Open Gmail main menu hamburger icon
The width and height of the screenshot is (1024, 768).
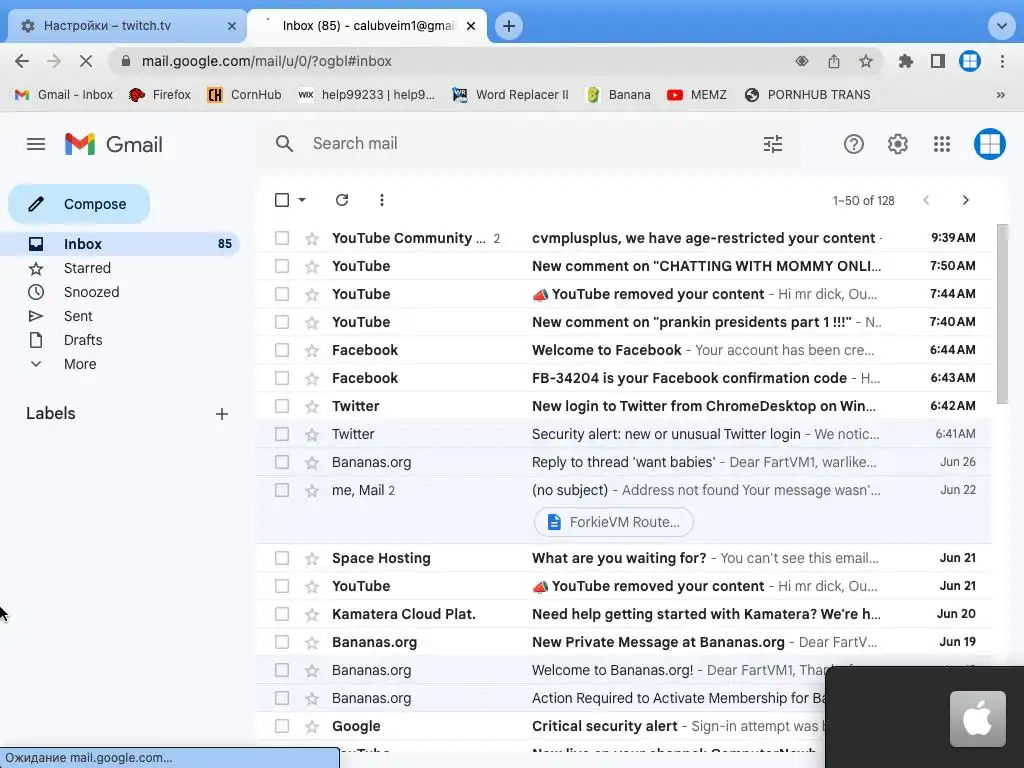tap(36, 144)
